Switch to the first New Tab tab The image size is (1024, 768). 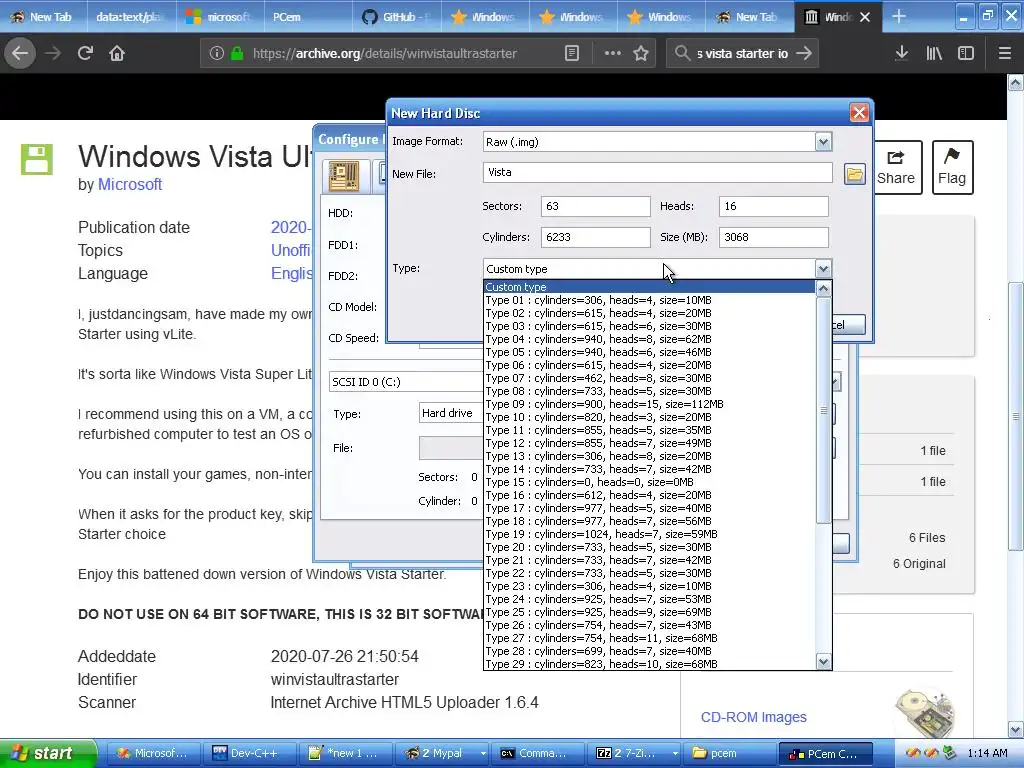point(43,17)
